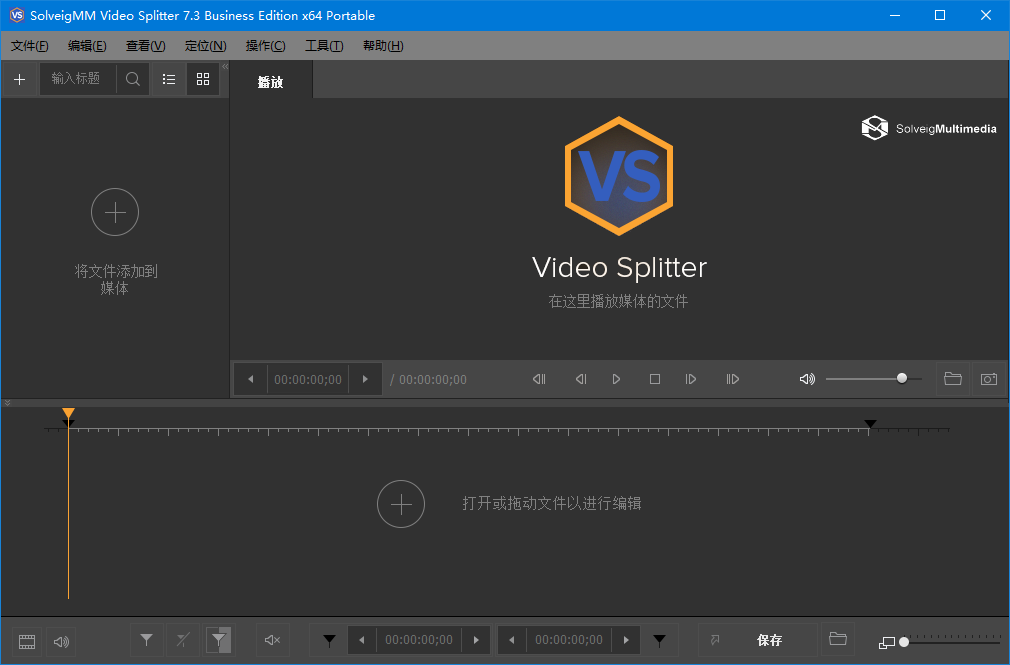Click the add marker funnel icon
The image size is (1010, 665).
146,640
